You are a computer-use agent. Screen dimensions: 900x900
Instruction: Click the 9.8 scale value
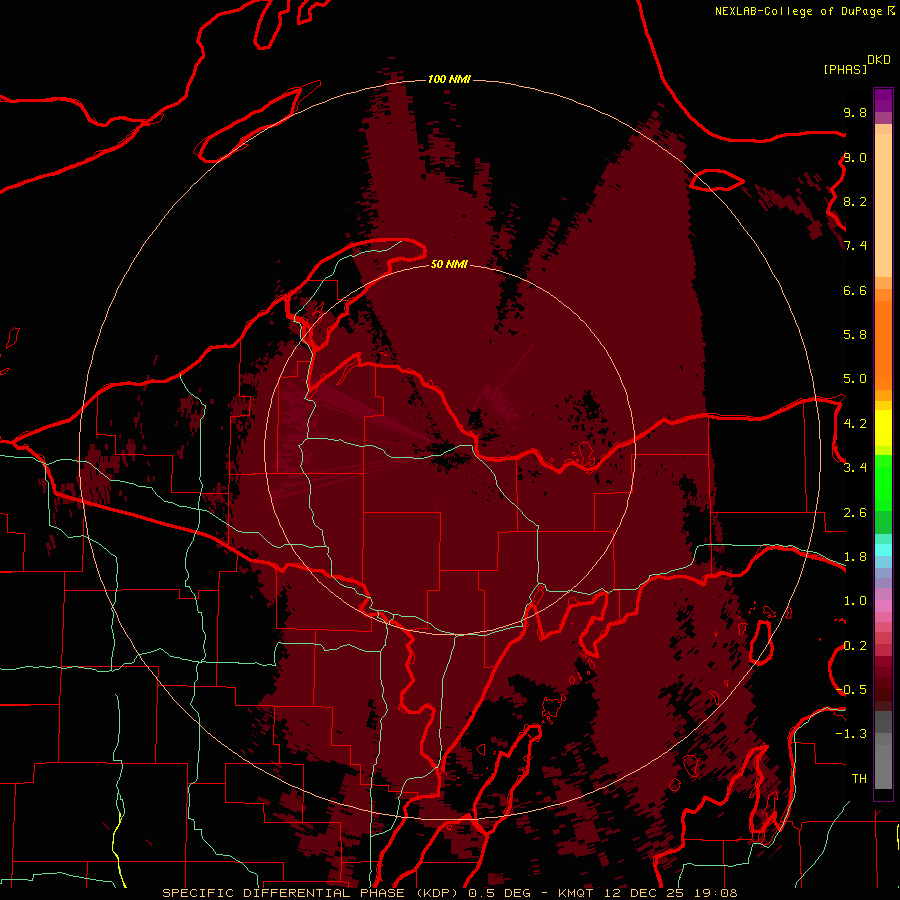pos(855,113)
